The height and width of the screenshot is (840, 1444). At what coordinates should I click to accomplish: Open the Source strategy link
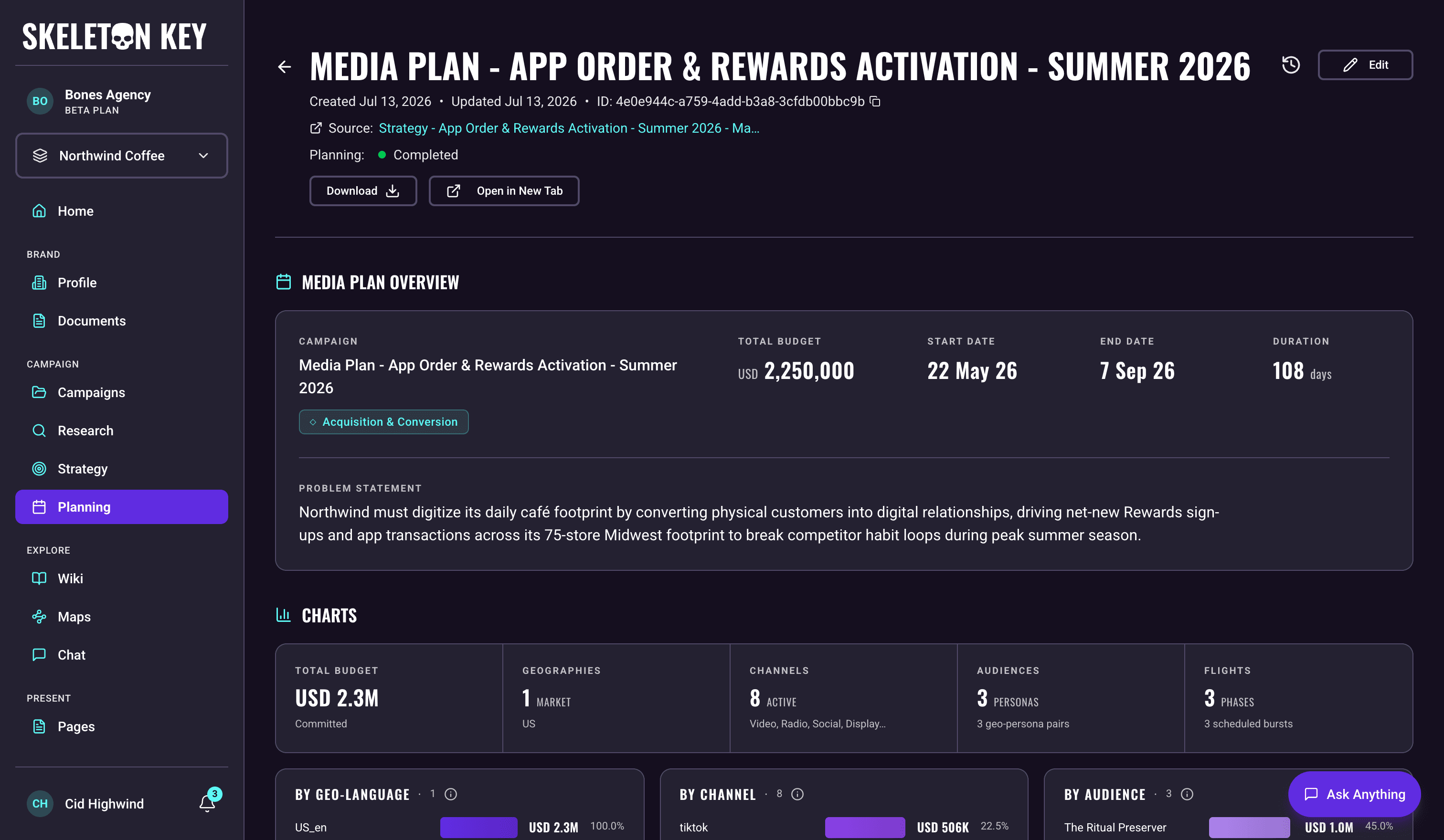[568, 128]
